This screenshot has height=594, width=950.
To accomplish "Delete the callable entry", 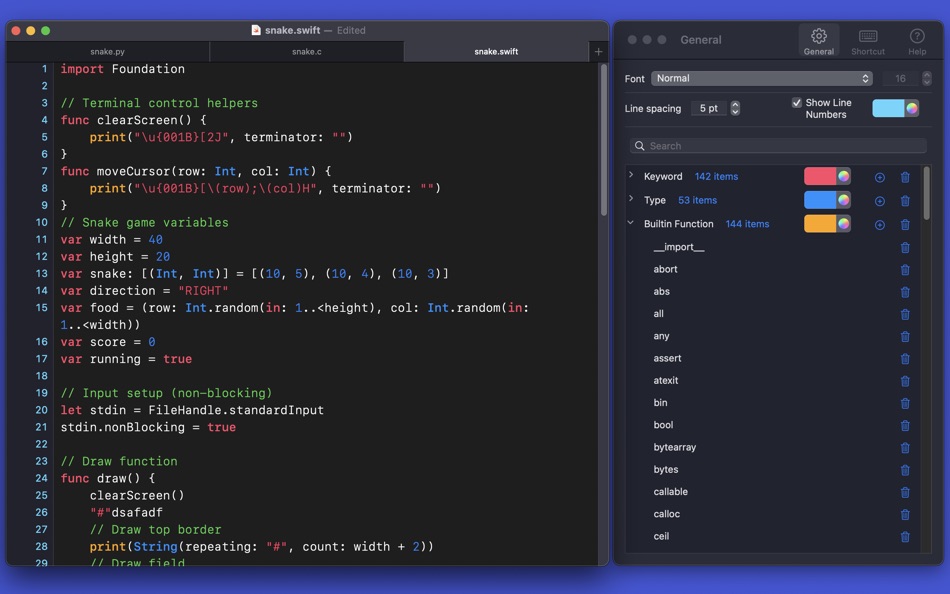I will click(905, 492).
